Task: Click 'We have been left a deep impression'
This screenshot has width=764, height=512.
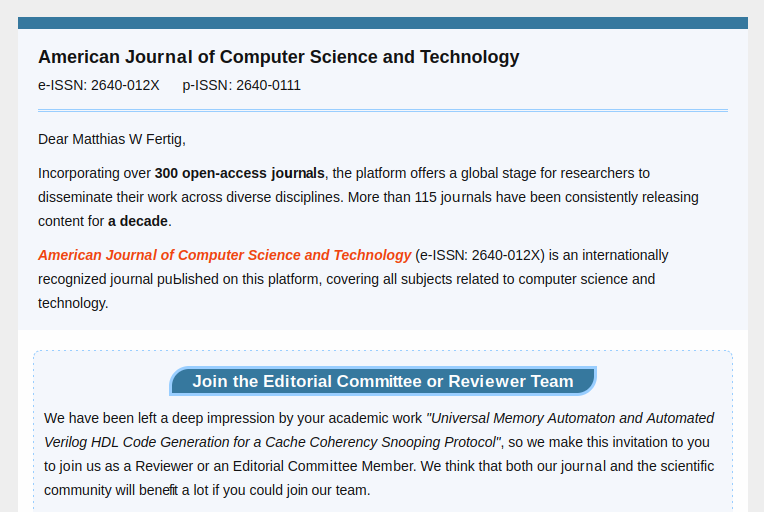Action: tap(160, 418)
